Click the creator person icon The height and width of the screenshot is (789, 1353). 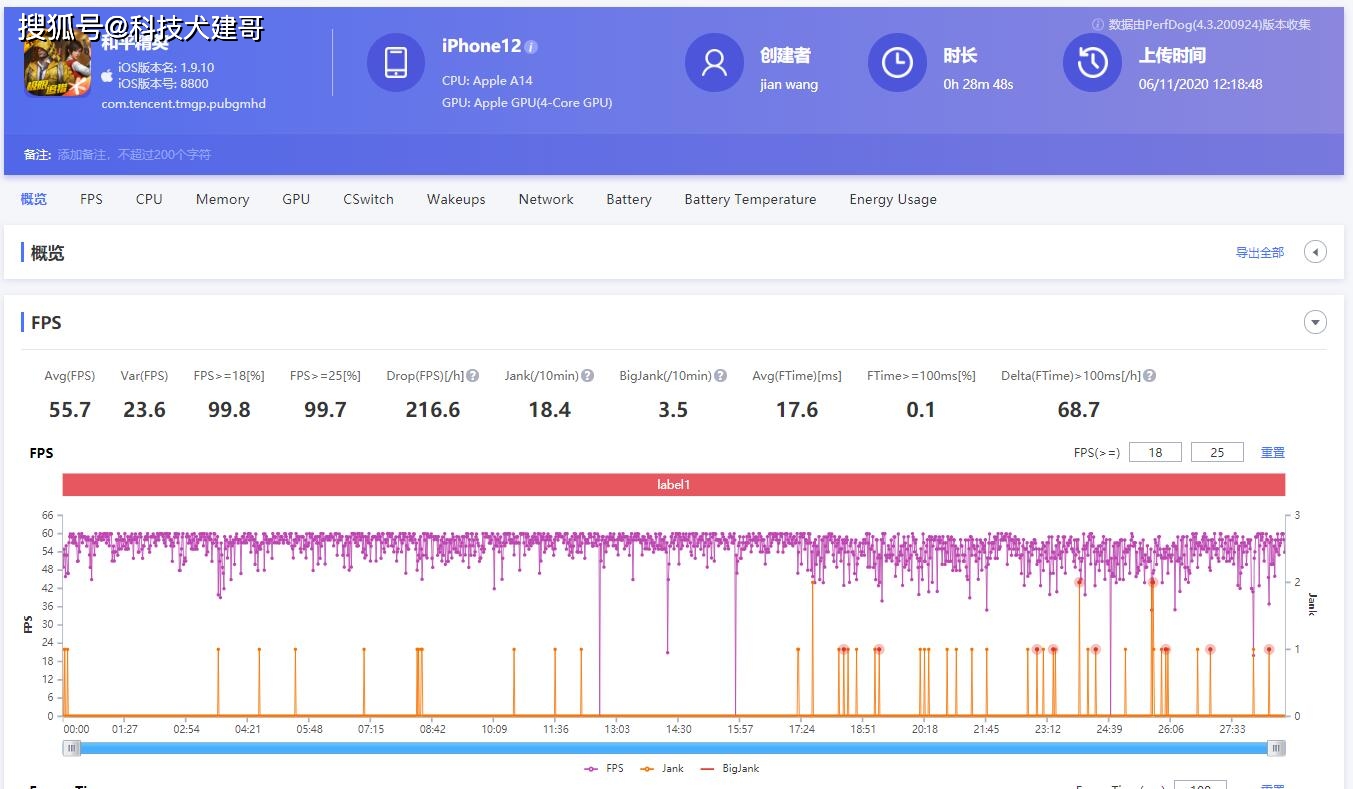click(x=714, y=62)
